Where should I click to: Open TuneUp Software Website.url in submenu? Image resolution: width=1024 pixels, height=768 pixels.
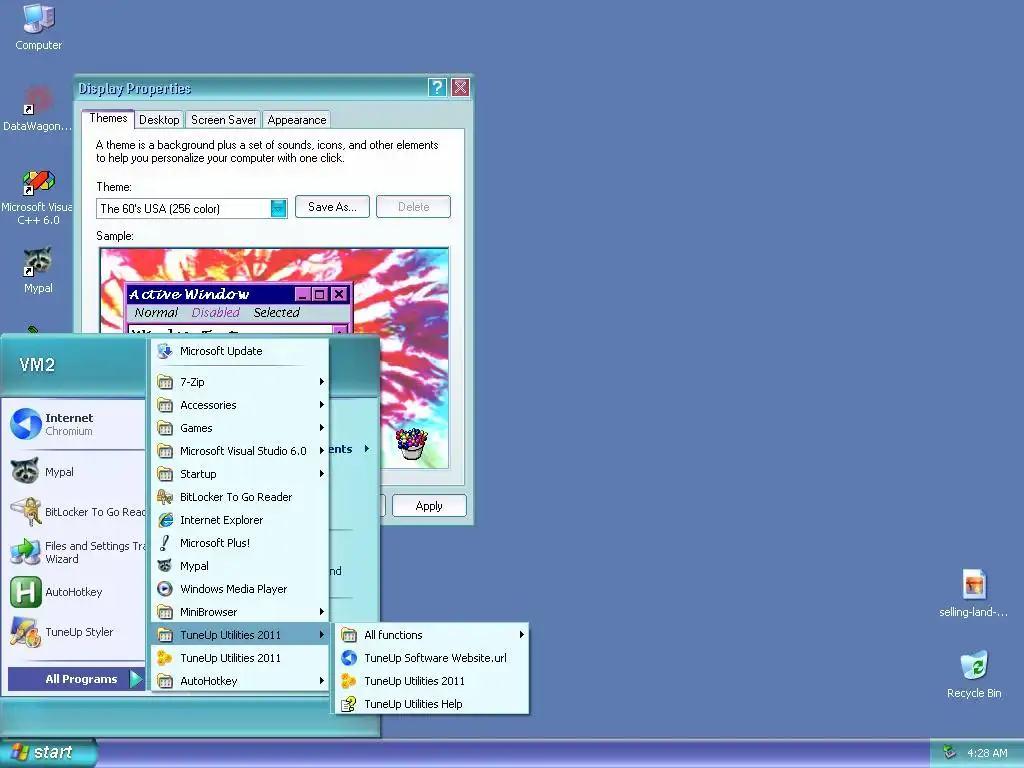(432, 658)
